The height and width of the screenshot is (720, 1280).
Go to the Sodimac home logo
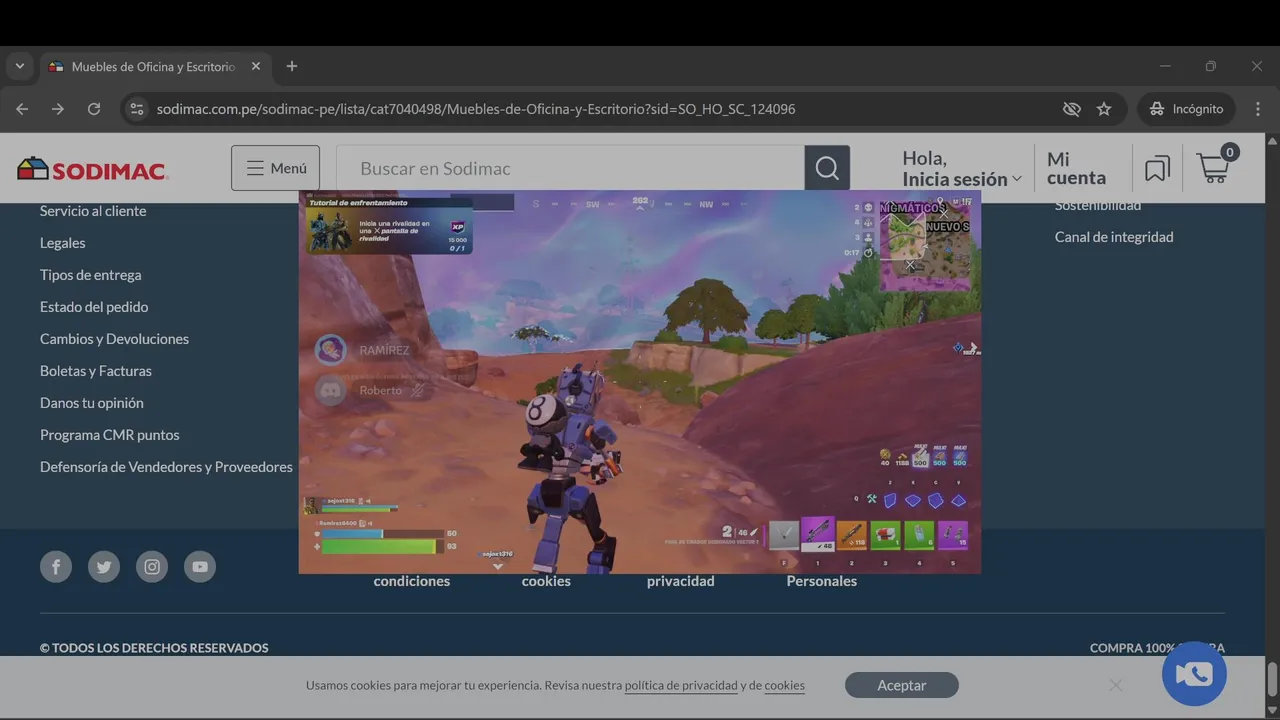coord(92,169)
